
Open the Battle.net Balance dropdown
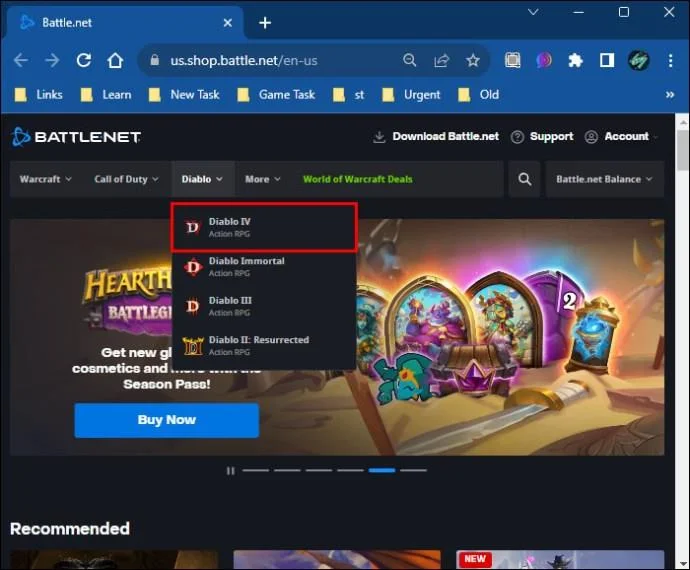coord(604,179)
